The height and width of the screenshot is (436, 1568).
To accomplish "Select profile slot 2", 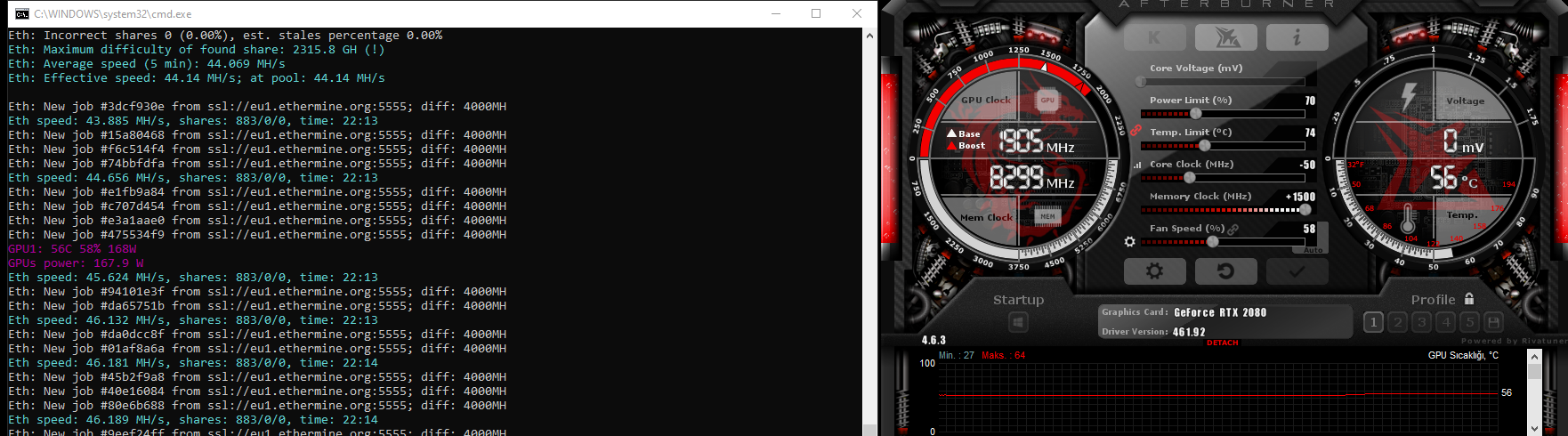I will tap(1397, 322).
